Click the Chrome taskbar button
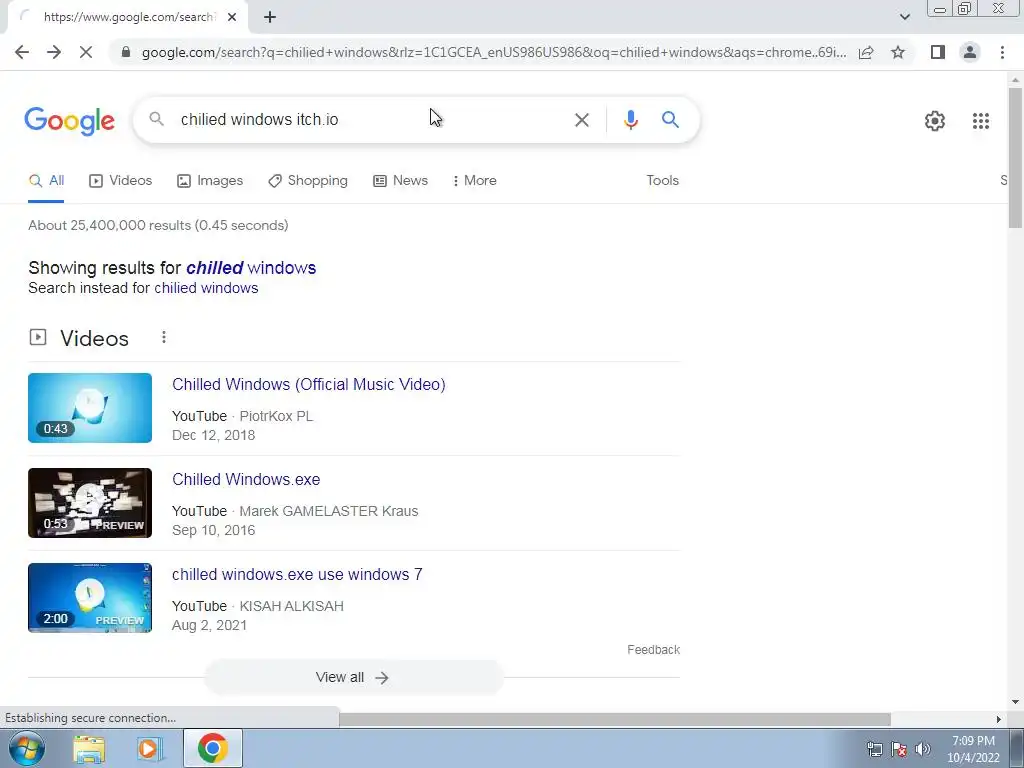This screenshot has height=768, width=1024. (x=212, y=748)
